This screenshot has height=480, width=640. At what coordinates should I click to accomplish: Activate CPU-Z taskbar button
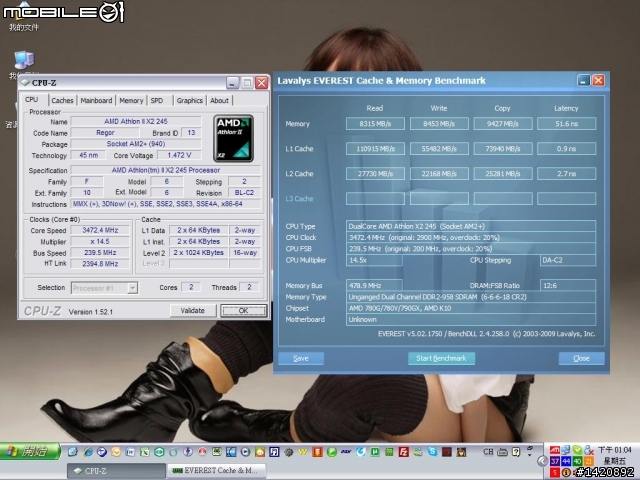(116, 471)
